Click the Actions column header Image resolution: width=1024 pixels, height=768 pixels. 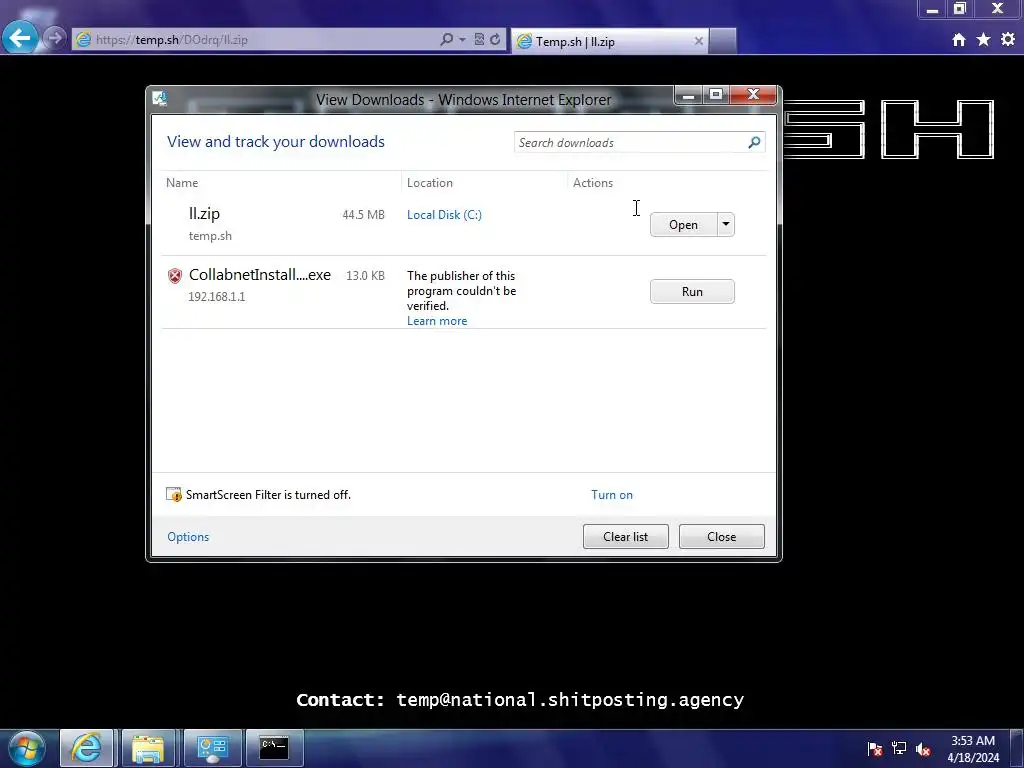click(593, 183)
